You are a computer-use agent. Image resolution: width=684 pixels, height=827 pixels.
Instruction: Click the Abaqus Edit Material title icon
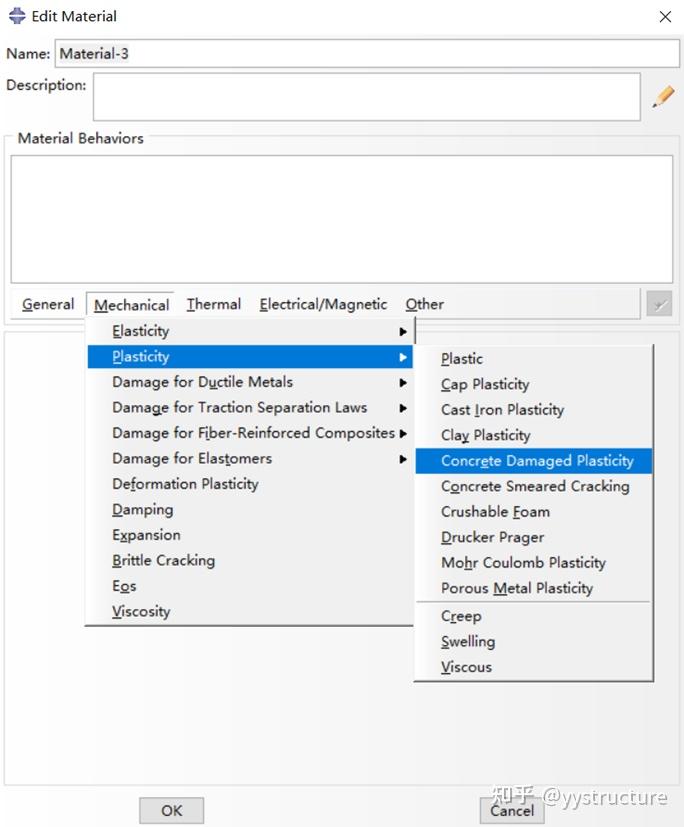[16, 16]
